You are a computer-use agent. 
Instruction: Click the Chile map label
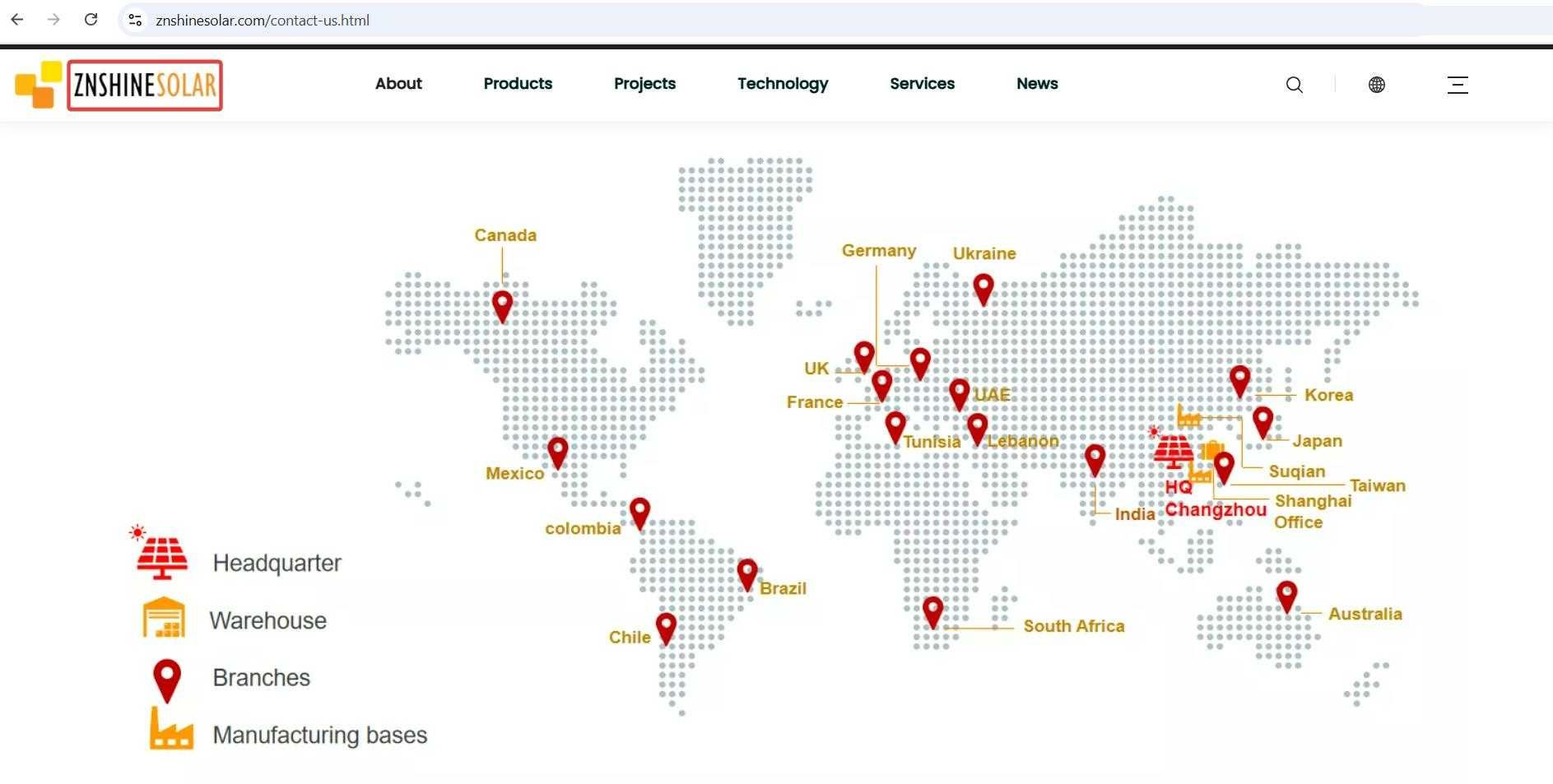pos(630,637)
